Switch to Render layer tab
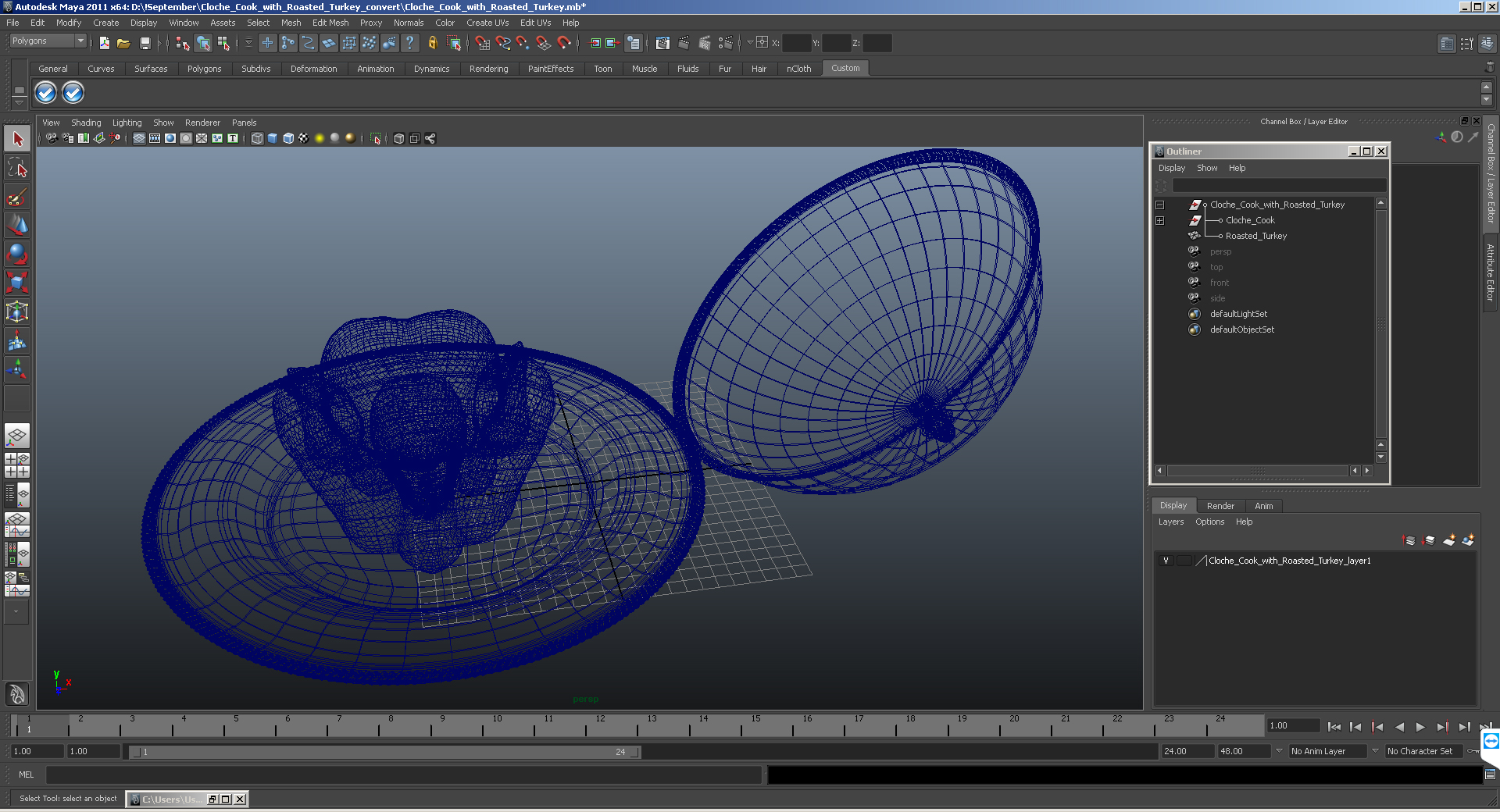Viewport: 1500px width, 812px height. pos(1220,506)
